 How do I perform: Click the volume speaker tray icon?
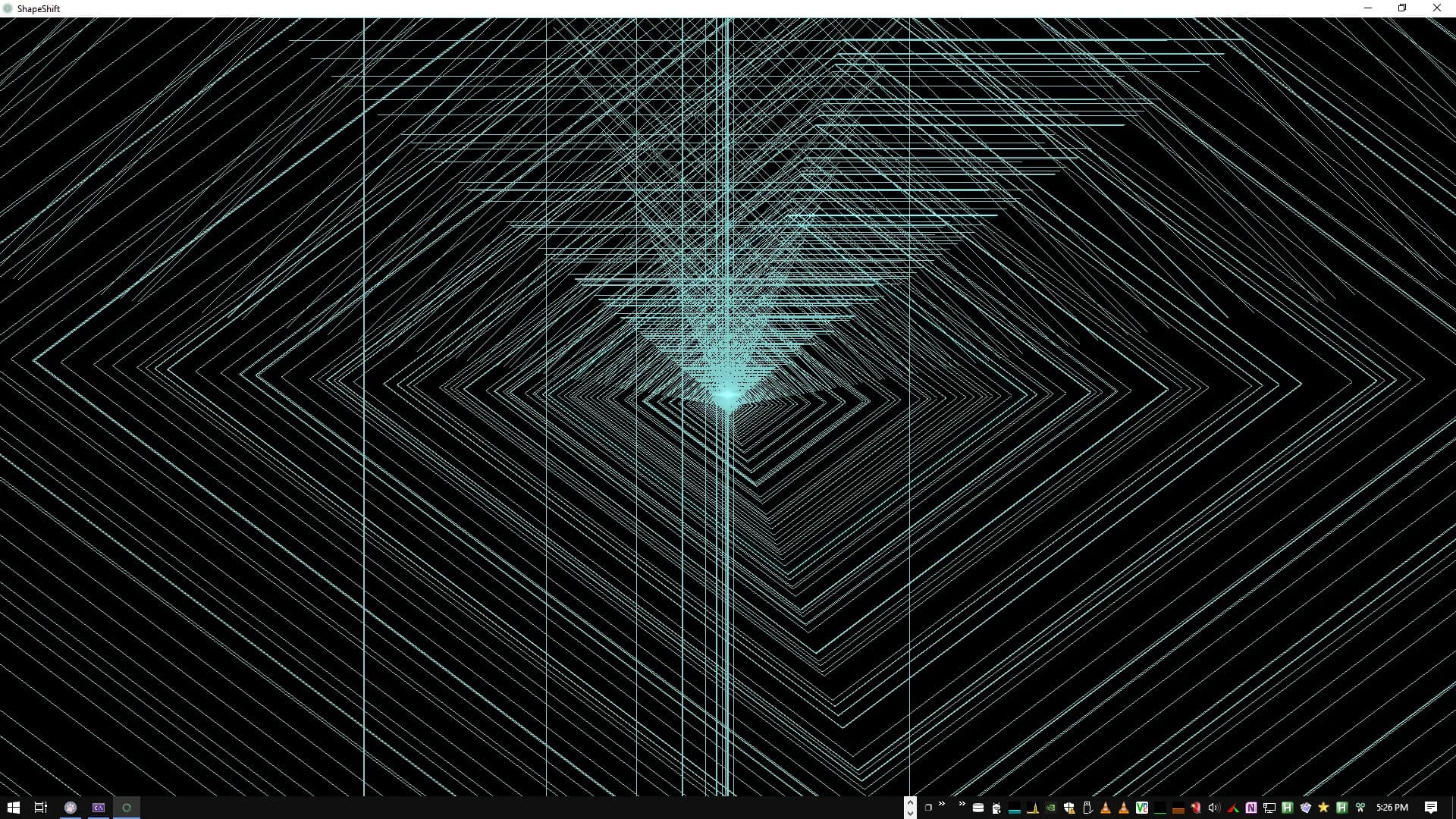[x=1213, y=808]
